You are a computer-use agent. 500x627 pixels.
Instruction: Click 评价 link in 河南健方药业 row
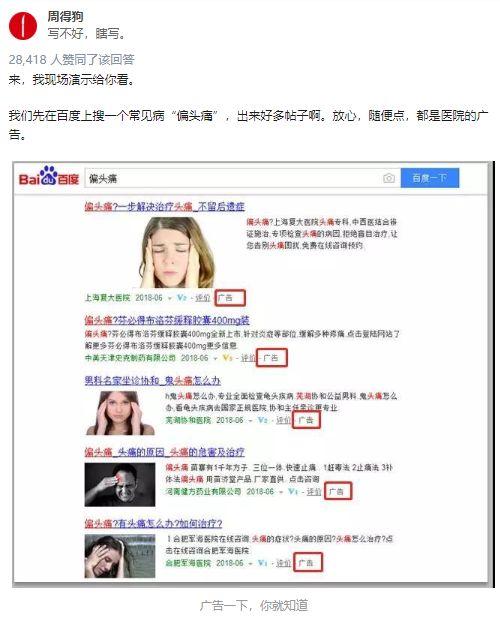[x=314, y=491]
